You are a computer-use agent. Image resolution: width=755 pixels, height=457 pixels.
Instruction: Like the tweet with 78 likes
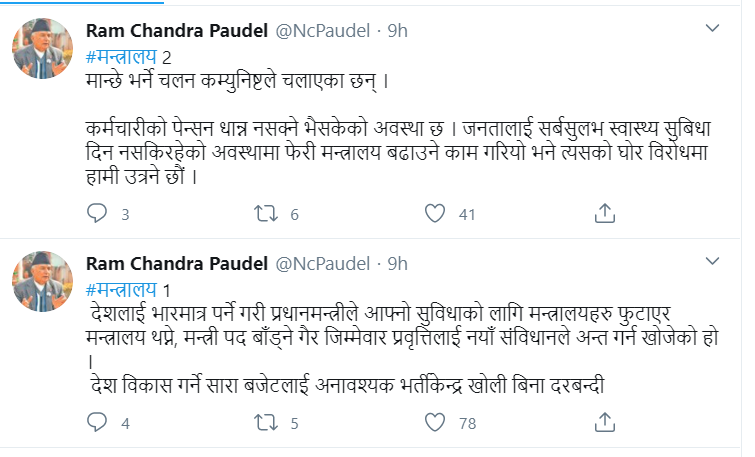point(434,424)
